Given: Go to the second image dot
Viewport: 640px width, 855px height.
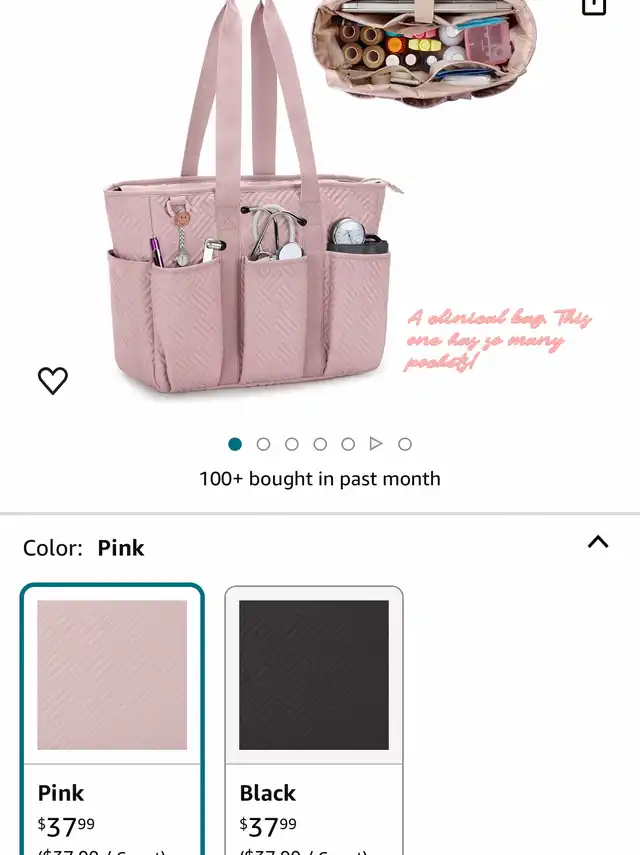Looking at the screenshot, I should pos(263,444).
